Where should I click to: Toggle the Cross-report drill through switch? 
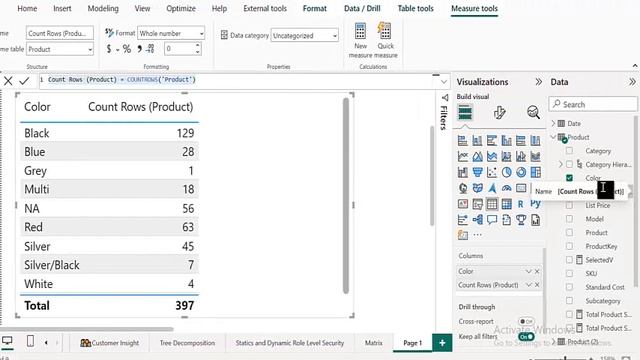(526, 322)
